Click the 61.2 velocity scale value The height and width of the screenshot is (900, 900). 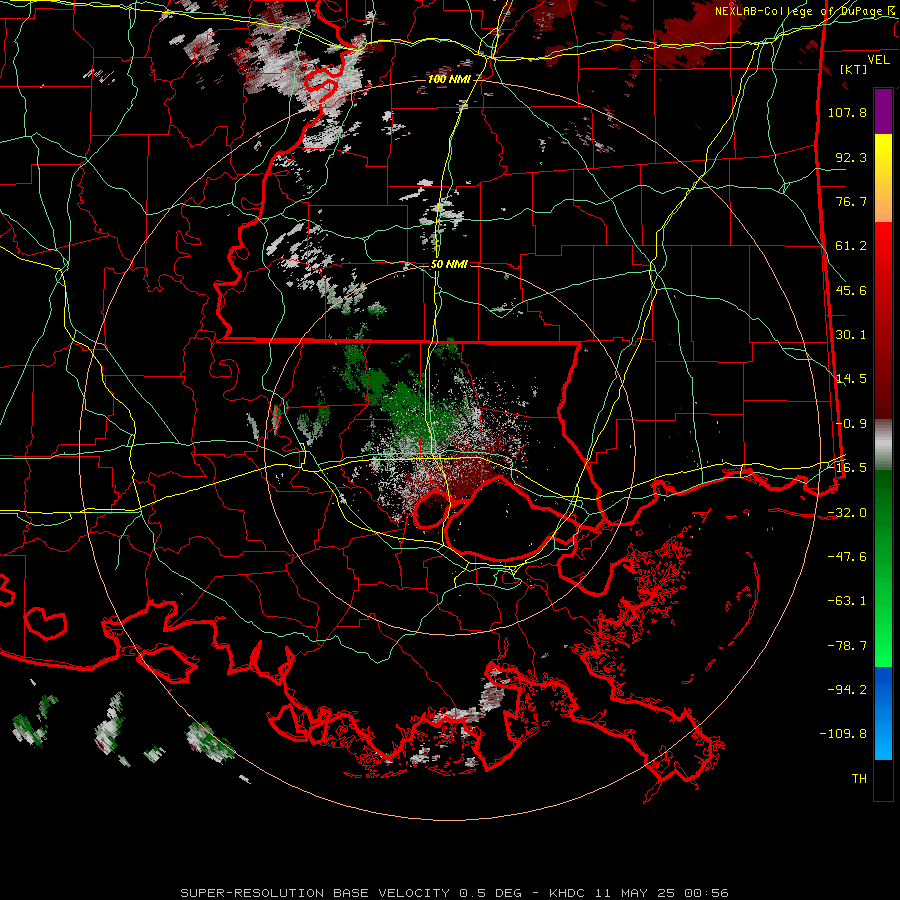tap(851, 246)
